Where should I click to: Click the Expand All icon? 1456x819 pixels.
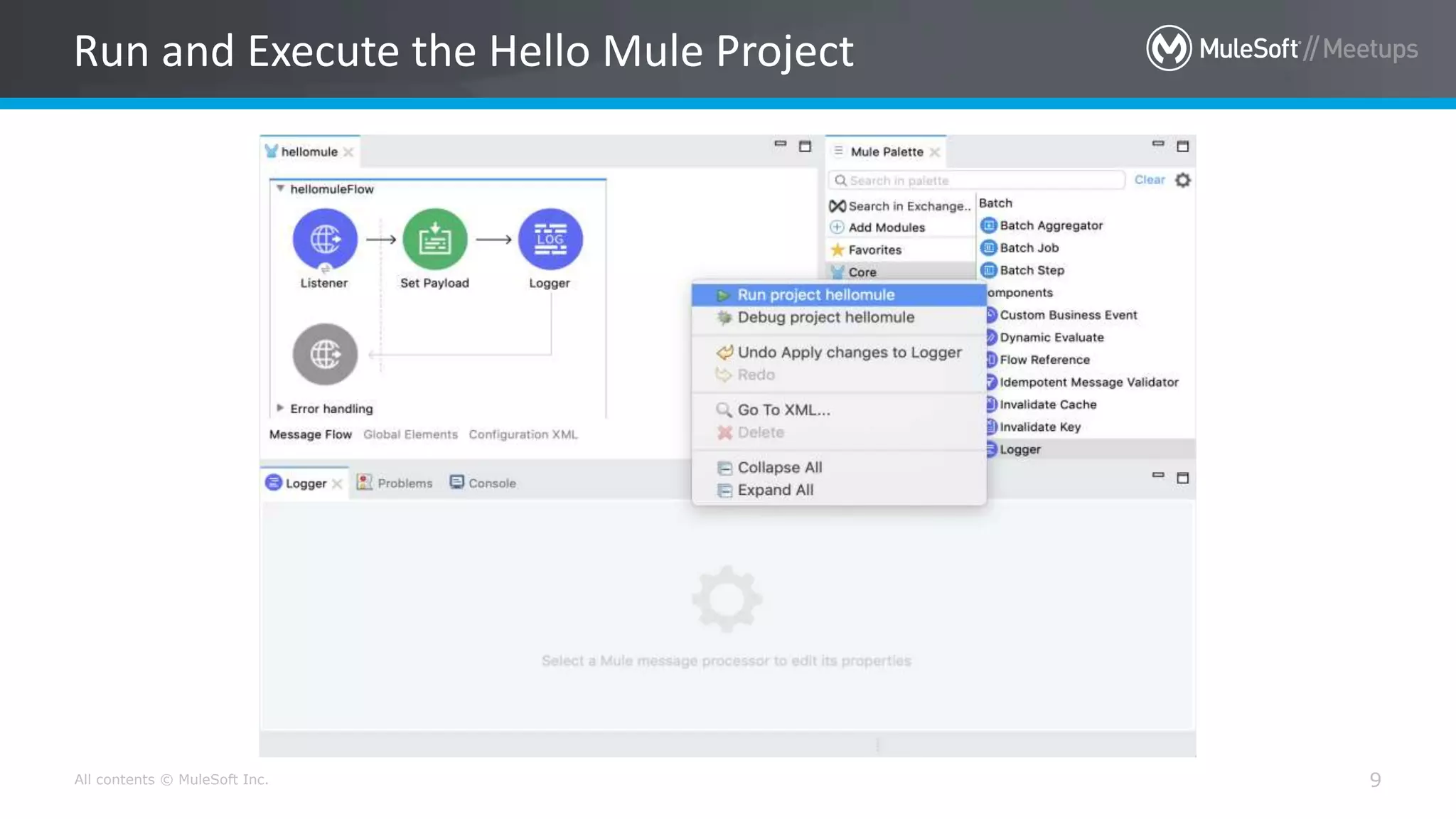coord(724,490)
